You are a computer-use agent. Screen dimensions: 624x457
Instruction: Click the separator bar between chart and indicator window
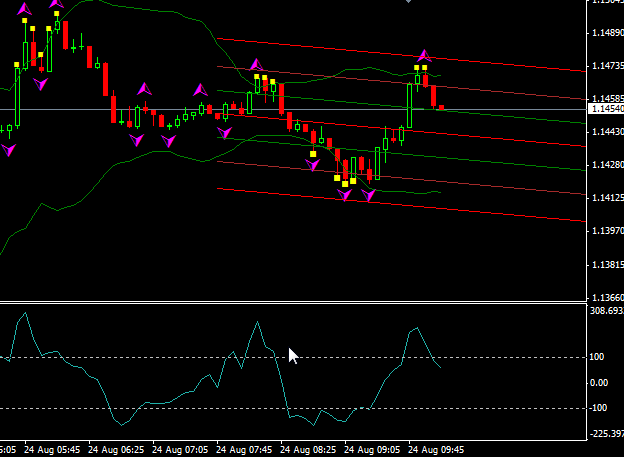coord(293,302)
